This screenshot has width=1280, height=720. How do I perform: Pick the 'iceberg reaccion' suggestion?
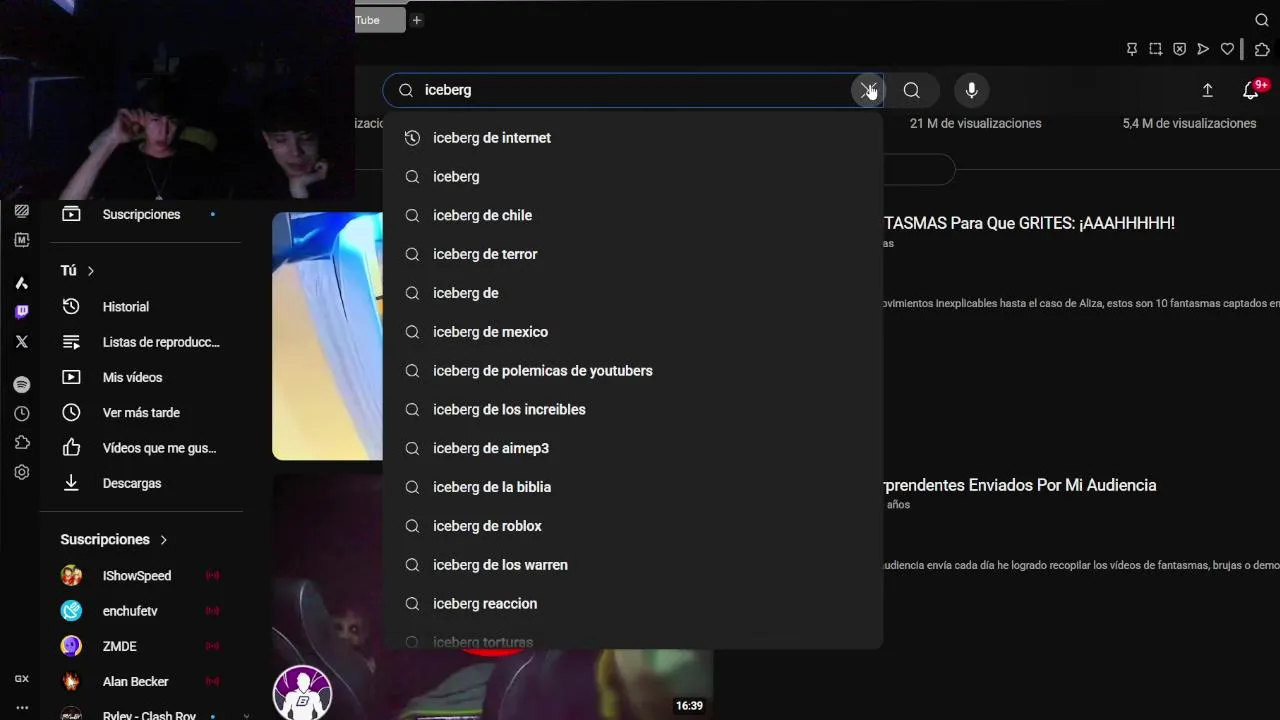pyautogui.click(x=632, y=604)
